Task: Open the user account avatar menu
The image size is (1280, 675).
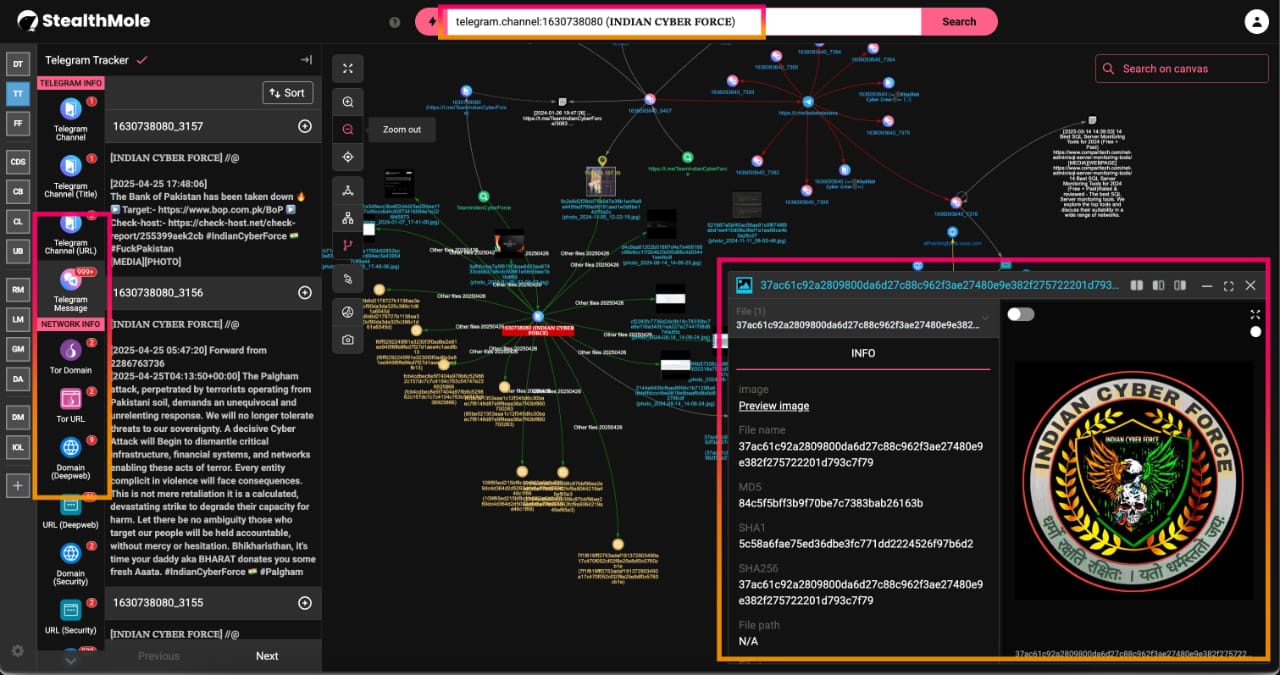Action: pyautogui.click(x=1256, y=21)
